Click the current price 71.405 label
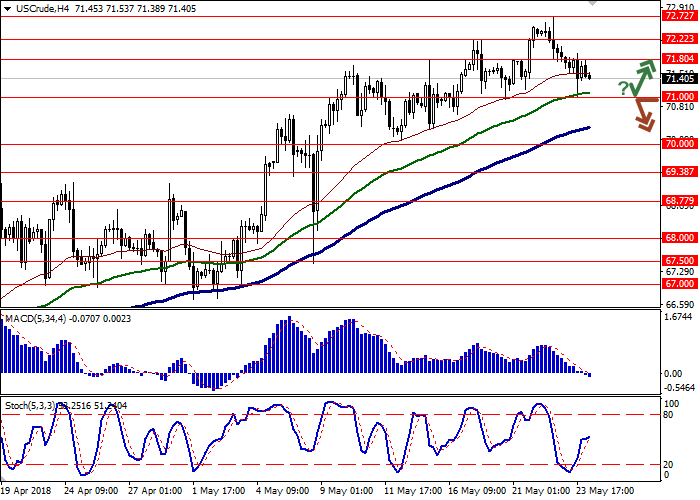 (x=679, y=78)
